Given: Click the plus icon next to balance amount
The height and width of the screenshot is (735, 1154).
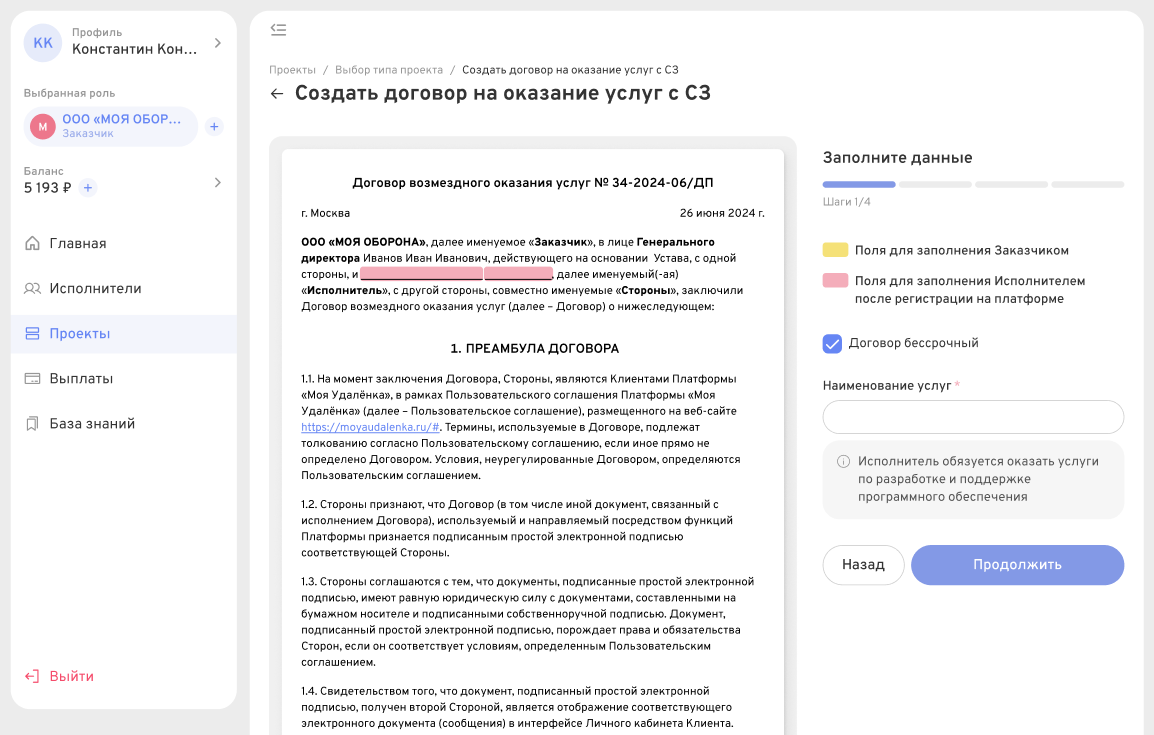Looking at the screenshot, I should 87,187.
